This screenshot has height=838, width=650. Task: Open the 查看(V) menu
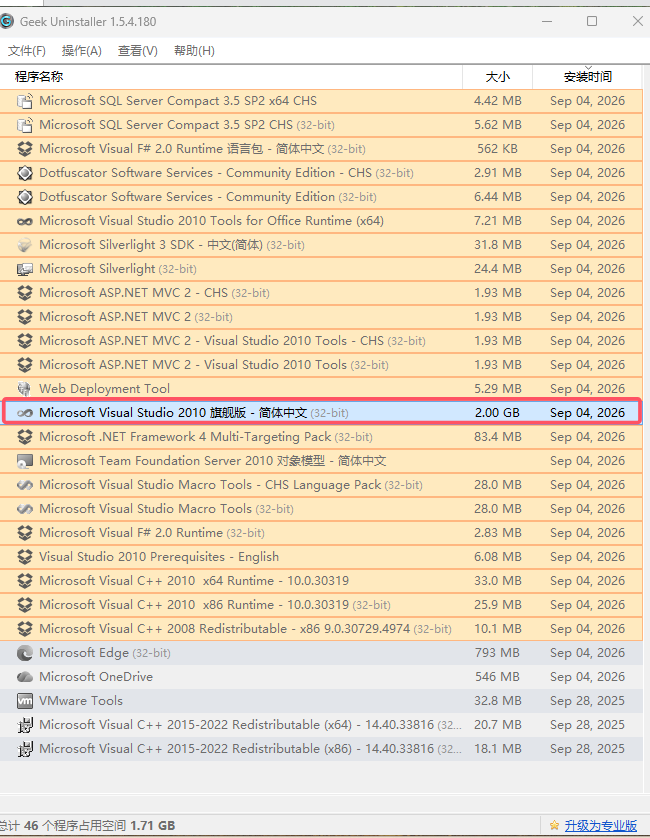pos(137,51)
